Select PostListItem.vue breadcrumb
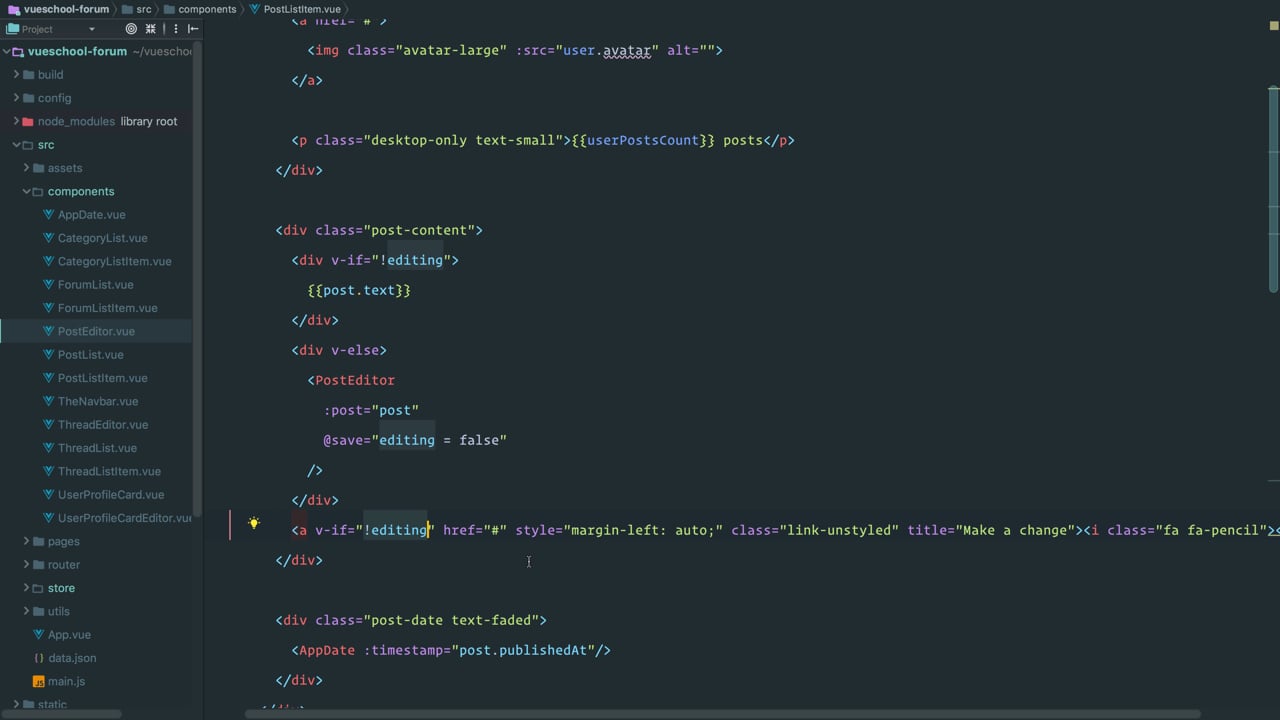 [302, 9]
